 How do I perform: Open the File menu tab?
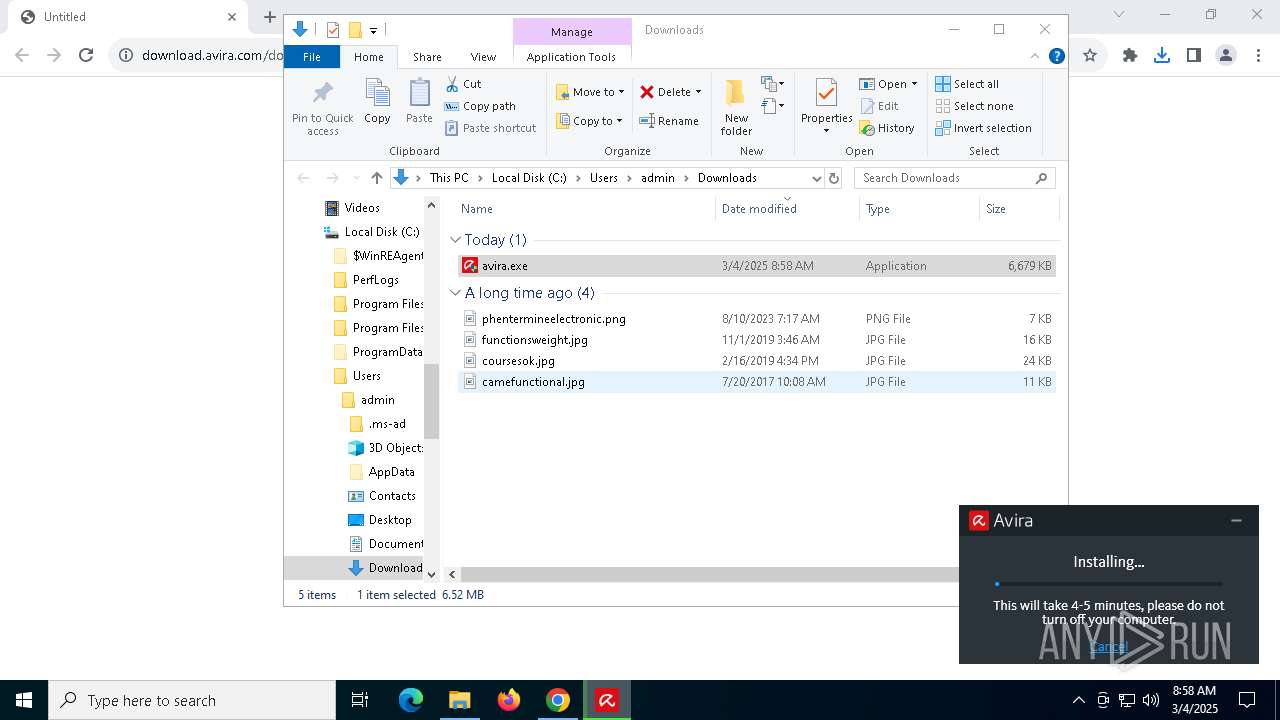[312, 57]
